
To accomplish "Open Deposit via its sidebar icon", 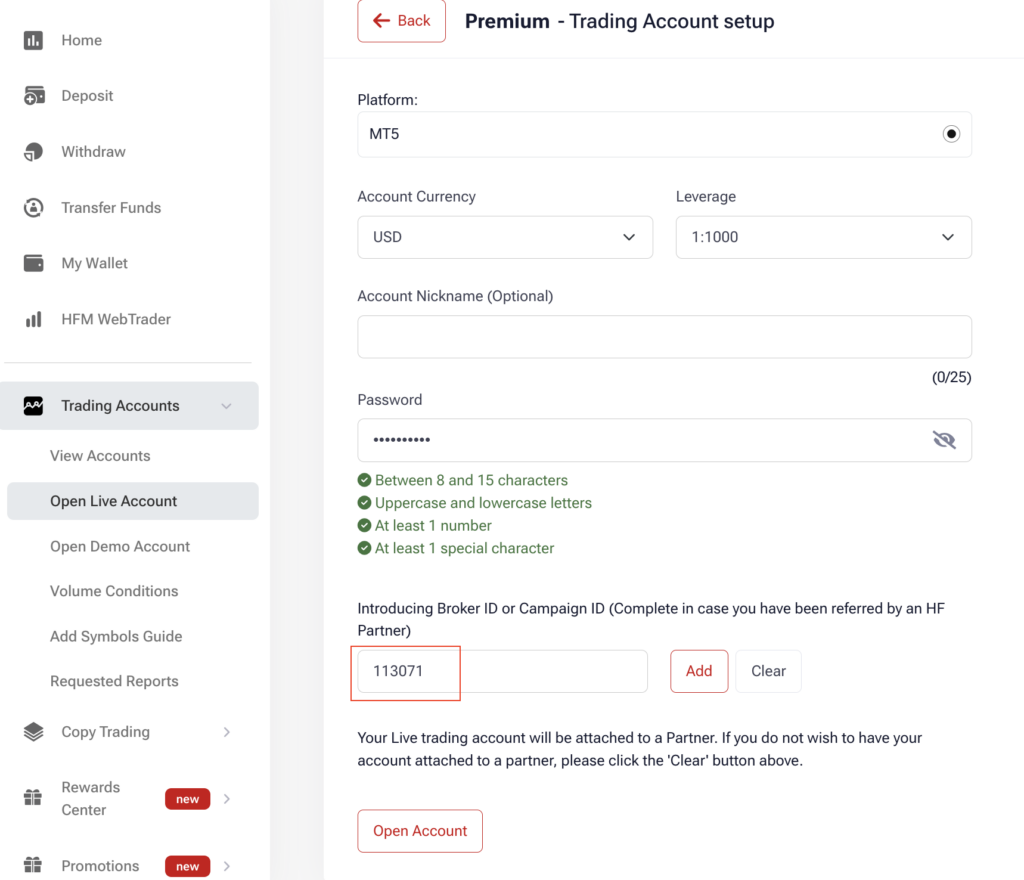I will pyautogui.click(x=34, y=96).
